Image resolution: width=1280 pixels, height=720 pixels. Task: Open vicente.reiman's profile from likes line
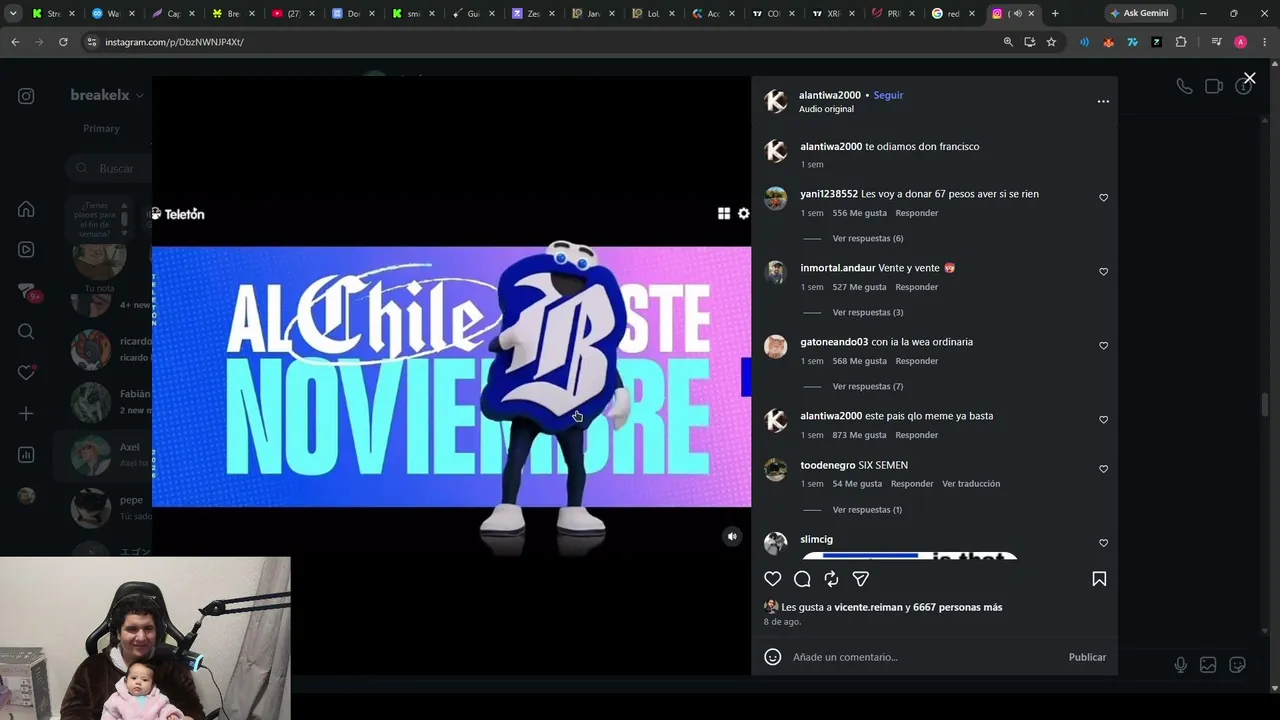pyautogui.click(x=868, y=607)
